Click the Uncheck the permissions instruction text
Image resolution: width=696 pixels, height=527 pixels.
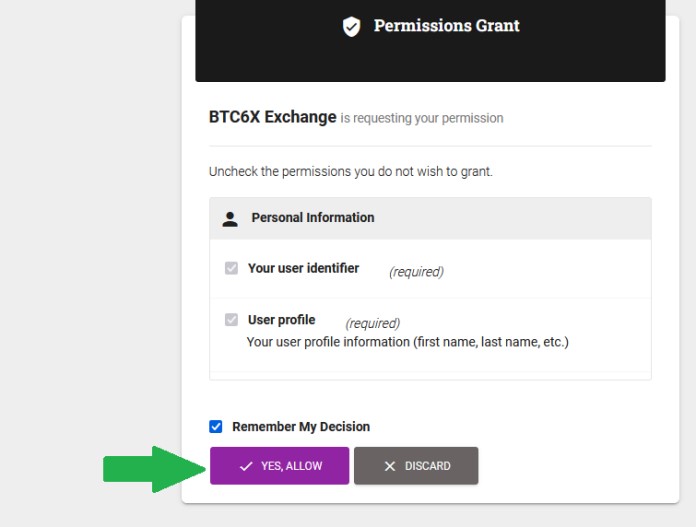(x=351, y=171)
